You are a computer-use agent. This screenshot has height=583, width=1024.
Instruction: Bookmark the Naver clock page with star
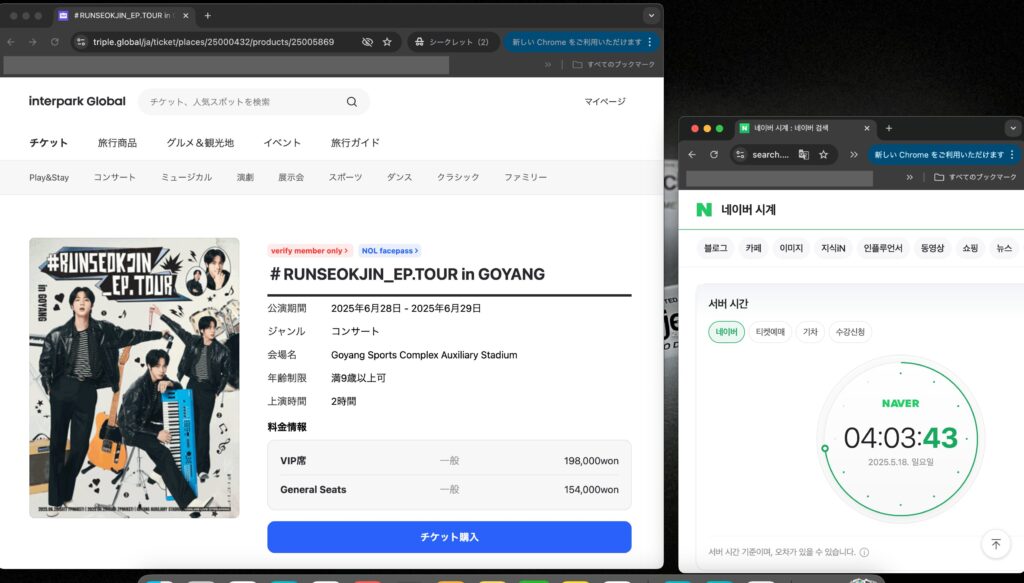click(824, 155)
